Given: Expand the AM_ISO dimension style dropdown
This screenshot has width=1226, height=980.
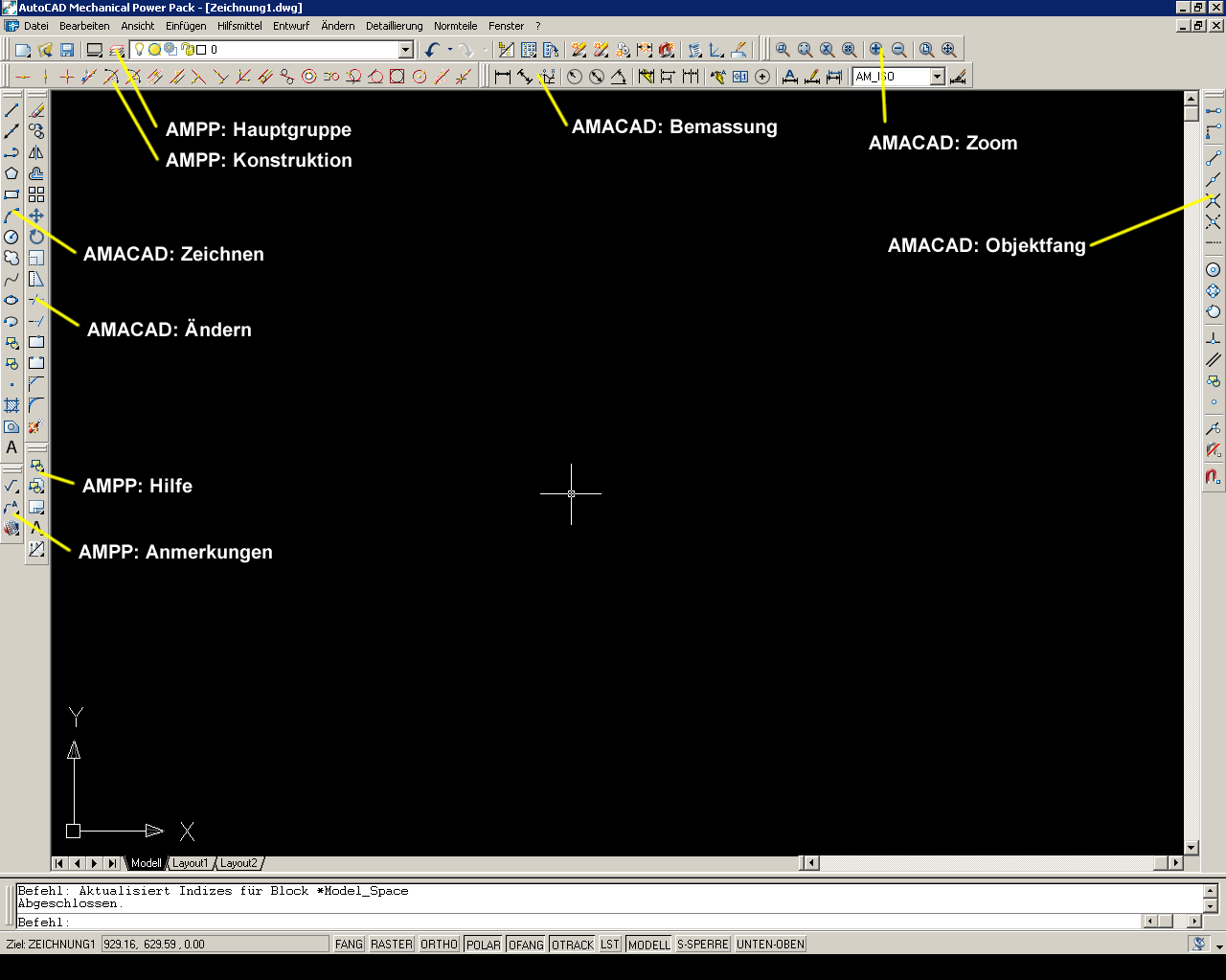Looking at the screenshot, I should pos(937,77).
